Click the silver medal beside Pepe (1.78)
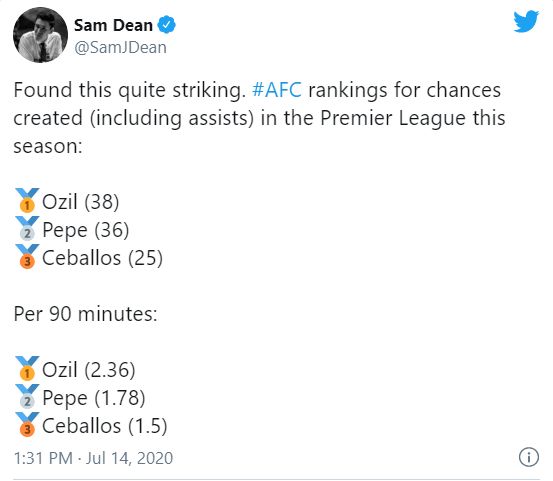The height and width of the screenshot is (481, 553). pos(27,396)
